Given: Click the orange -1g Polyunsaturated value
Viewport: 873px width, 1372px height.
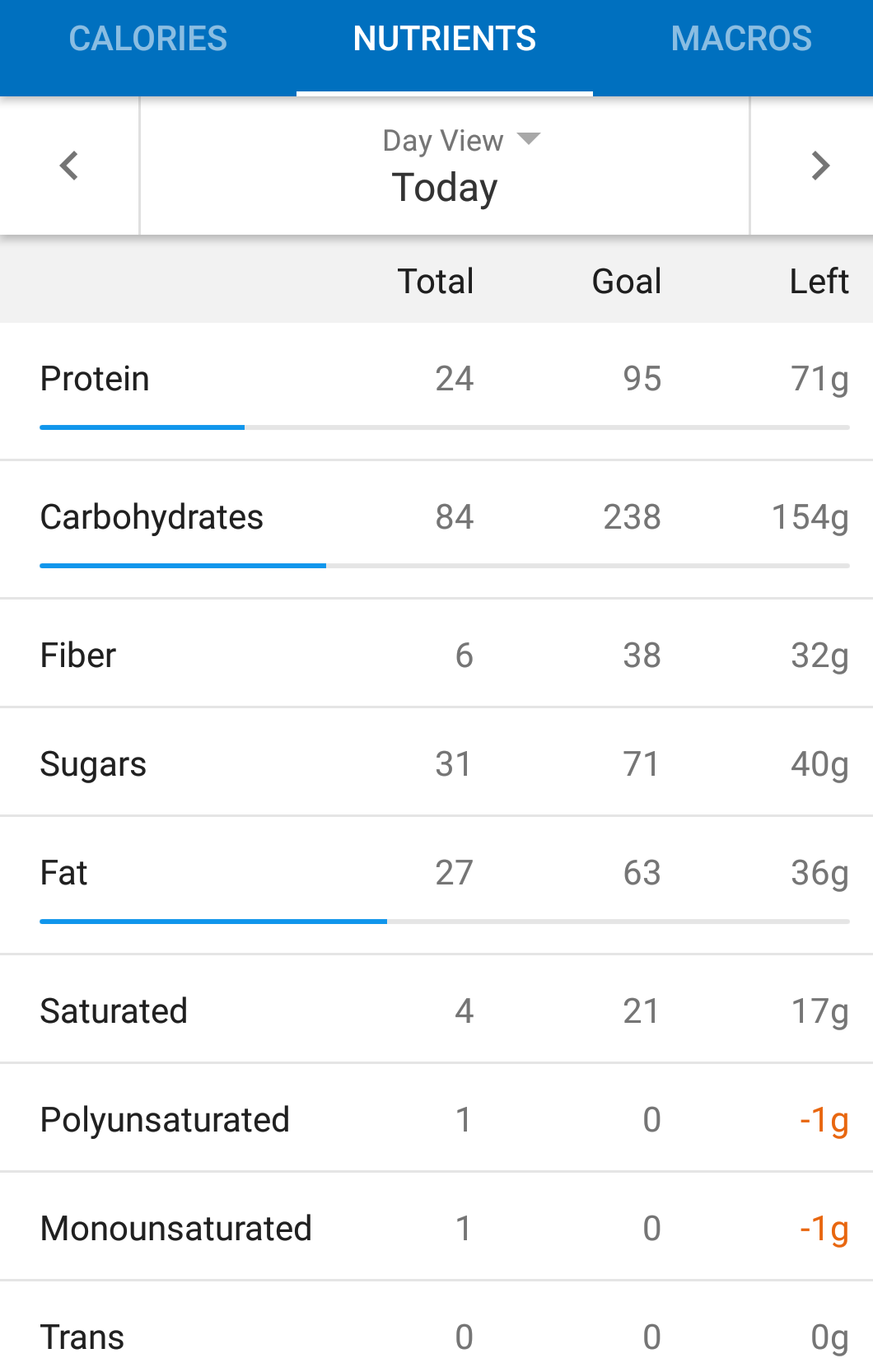Looking at the screenshot, I should (824, 1120).
